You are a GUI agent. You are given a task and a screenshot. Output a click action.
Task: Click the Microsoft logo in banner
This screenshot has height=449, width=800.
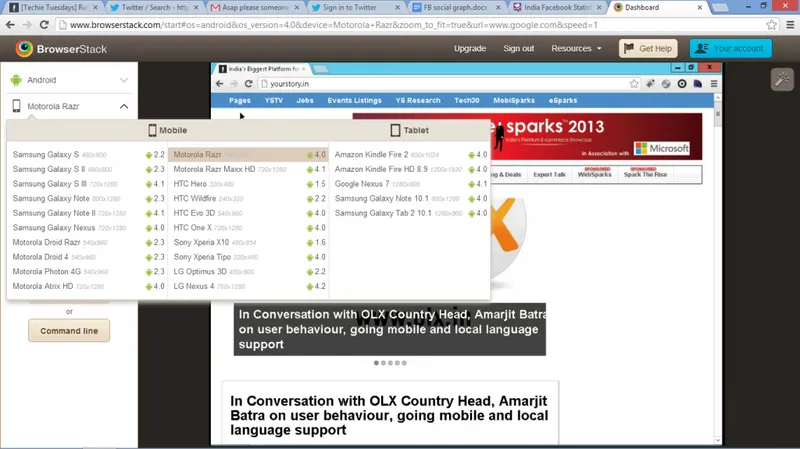(x=662, y=148)
